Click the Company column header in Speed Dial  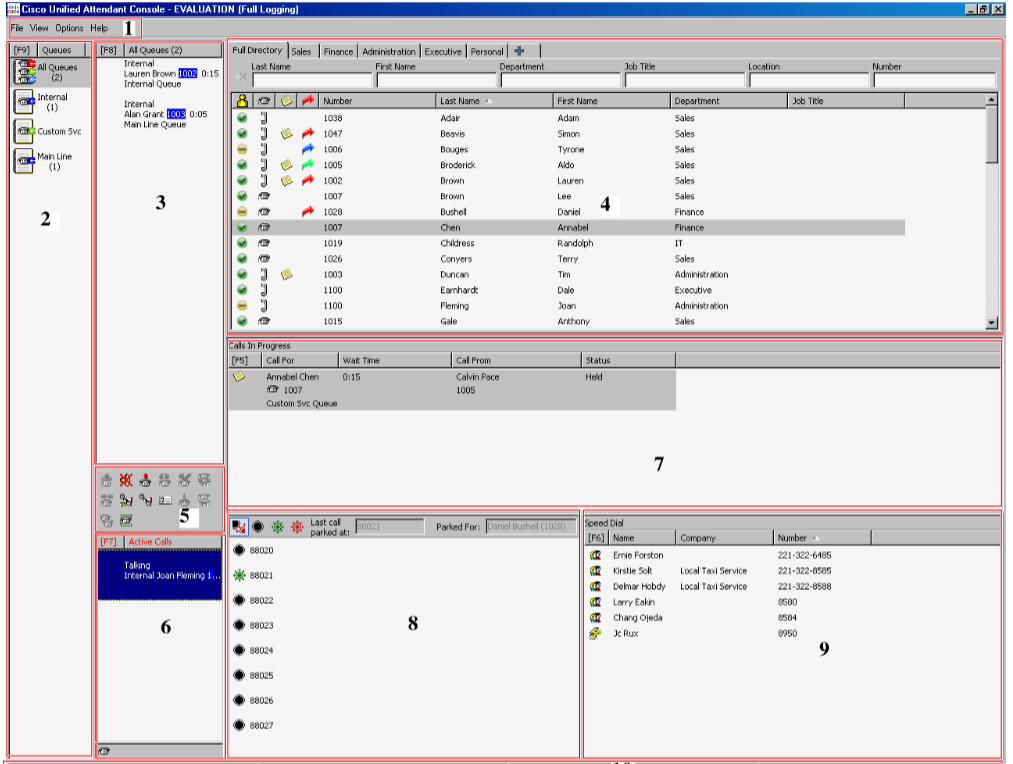724,538
